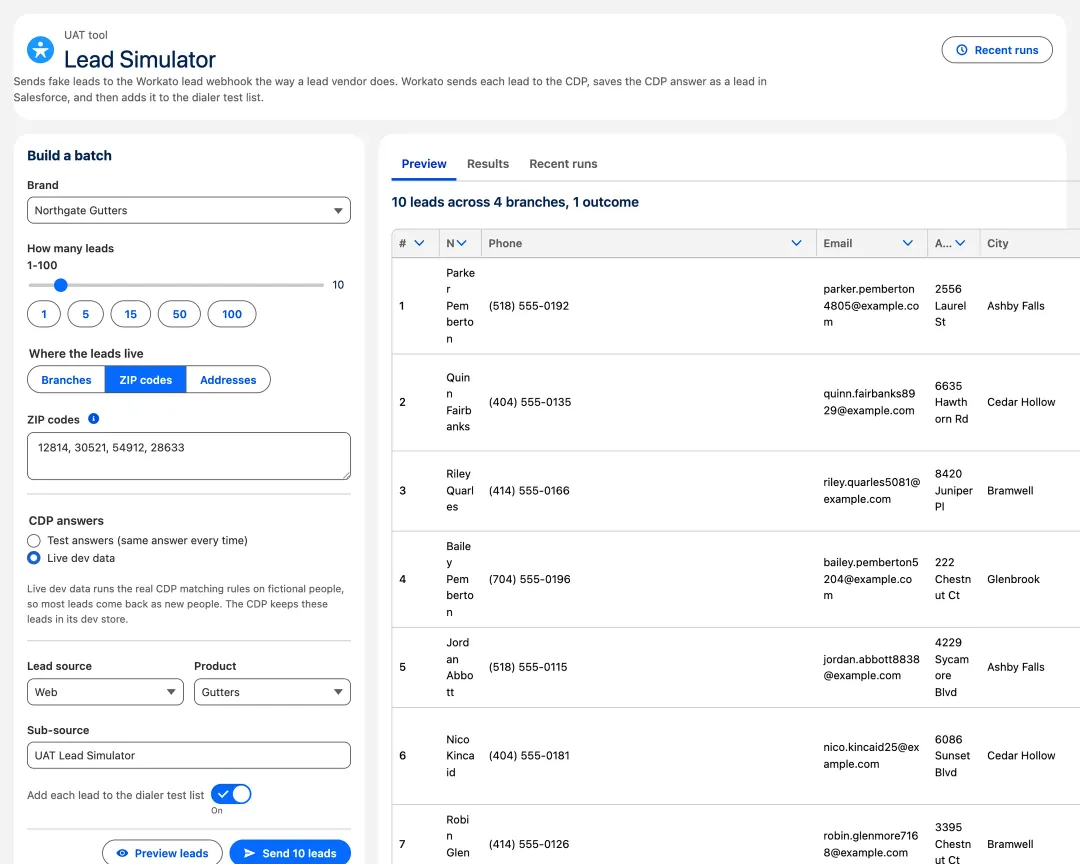Select Addresses location mode
Screen dimensions: 1080x864
(x=228, y=380)
